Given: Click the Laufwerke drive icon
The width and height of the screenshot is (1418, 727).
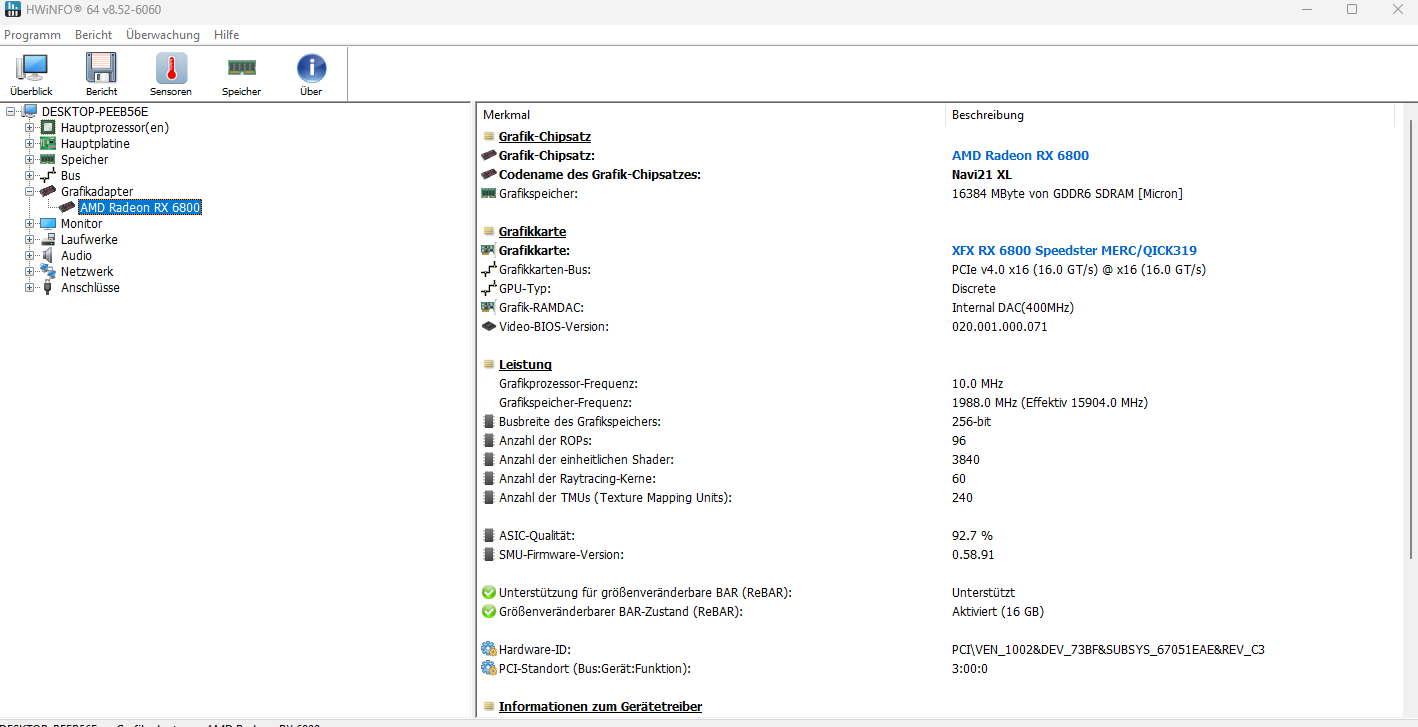Looking at the screenshot, I should [x=48, y=239].
